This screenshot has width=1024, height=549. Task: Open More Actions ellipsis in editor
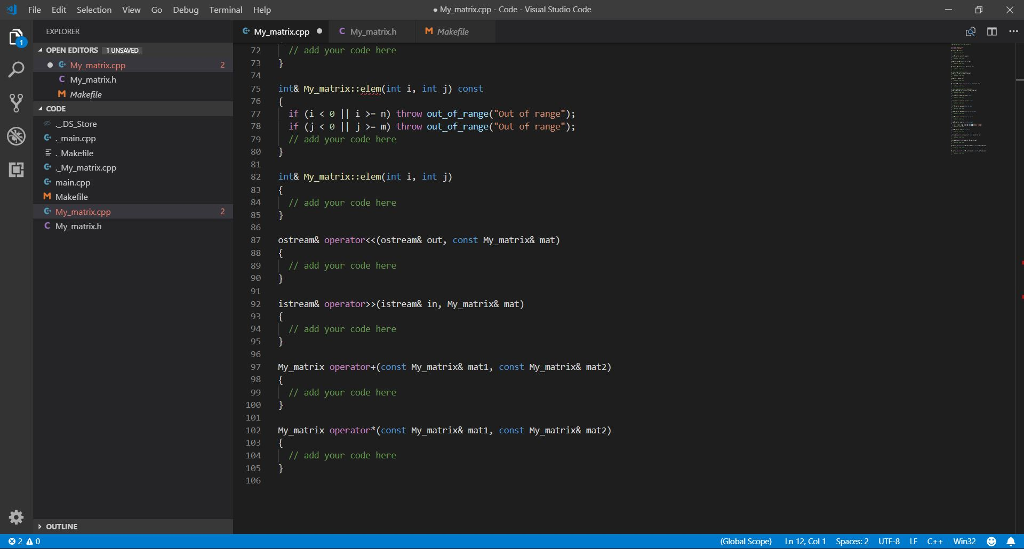pyautogui.click(x=1013, y=31)
